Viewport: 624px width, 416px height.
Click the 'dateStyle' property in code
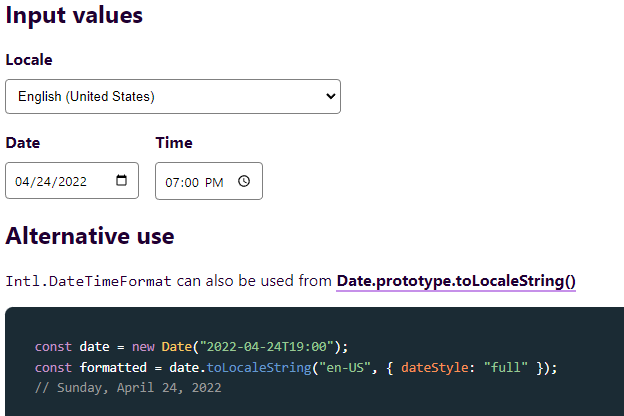(435, 367)
